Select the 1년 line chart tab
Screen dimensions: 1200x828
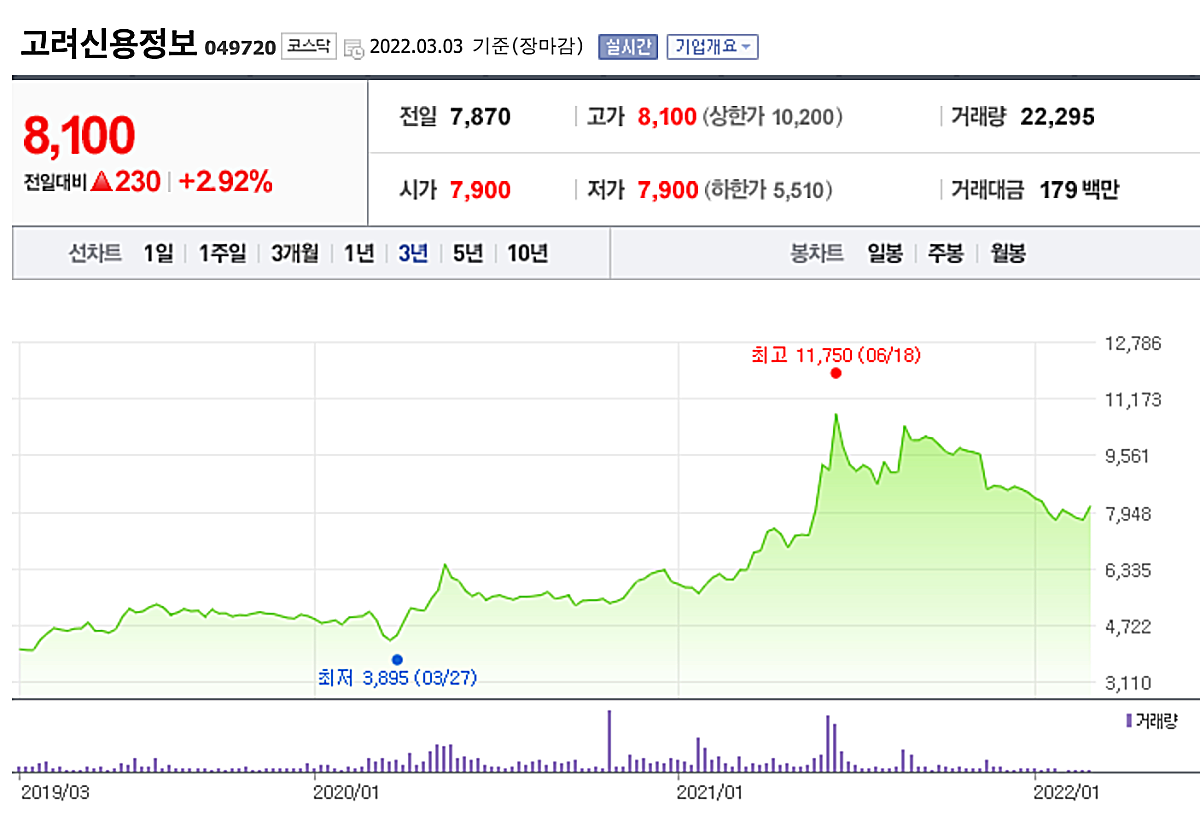pos(359,253)
